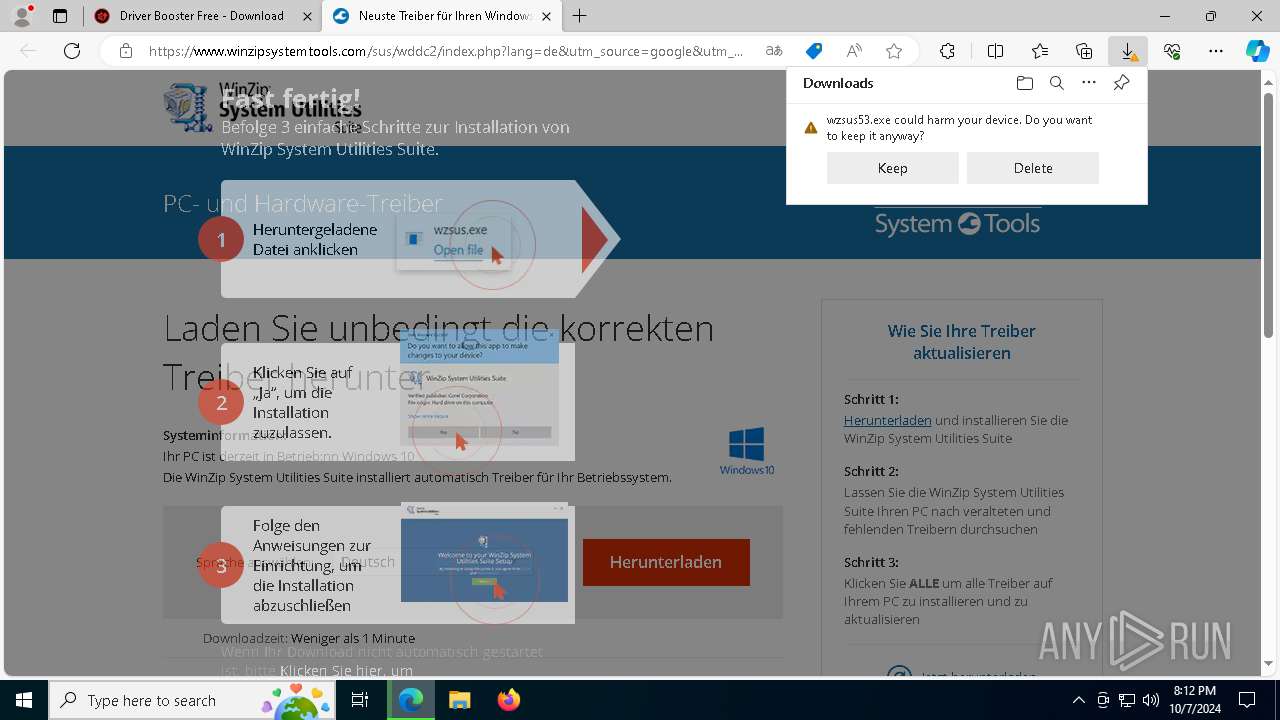This screenshot has height=720, width=1280.
Task: Close the Driver Booster Free tab
Action: pos(306,16)
